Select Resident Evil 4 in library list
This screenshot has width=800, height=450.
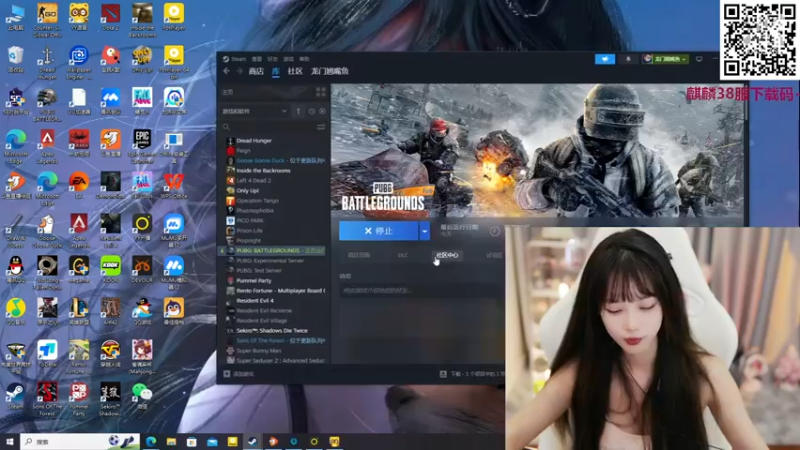click(255, 301)
